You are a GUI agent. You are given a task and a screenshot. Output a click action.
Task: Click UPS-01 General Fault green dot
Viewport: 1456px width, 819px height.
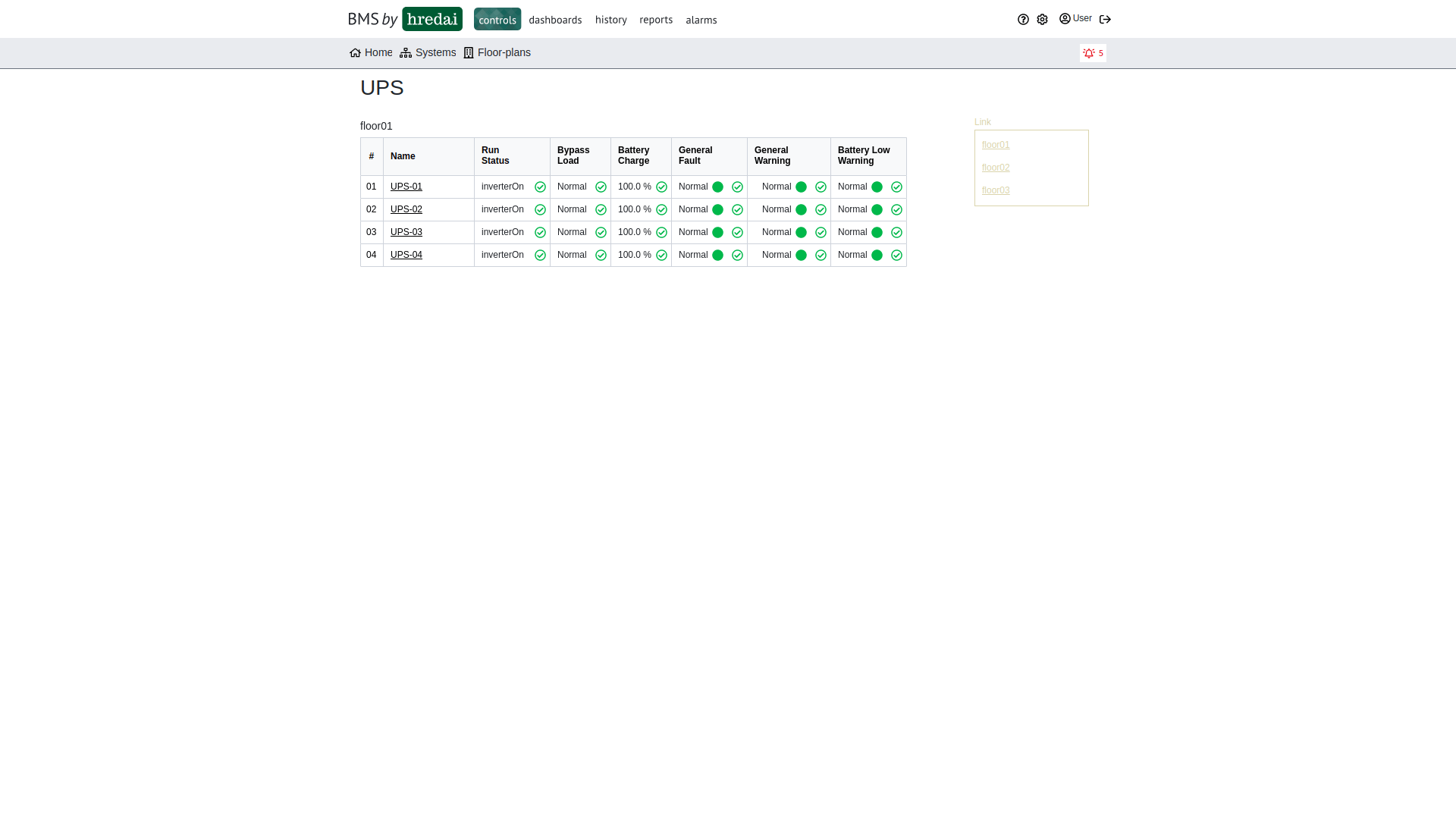(x=717, y=187)
